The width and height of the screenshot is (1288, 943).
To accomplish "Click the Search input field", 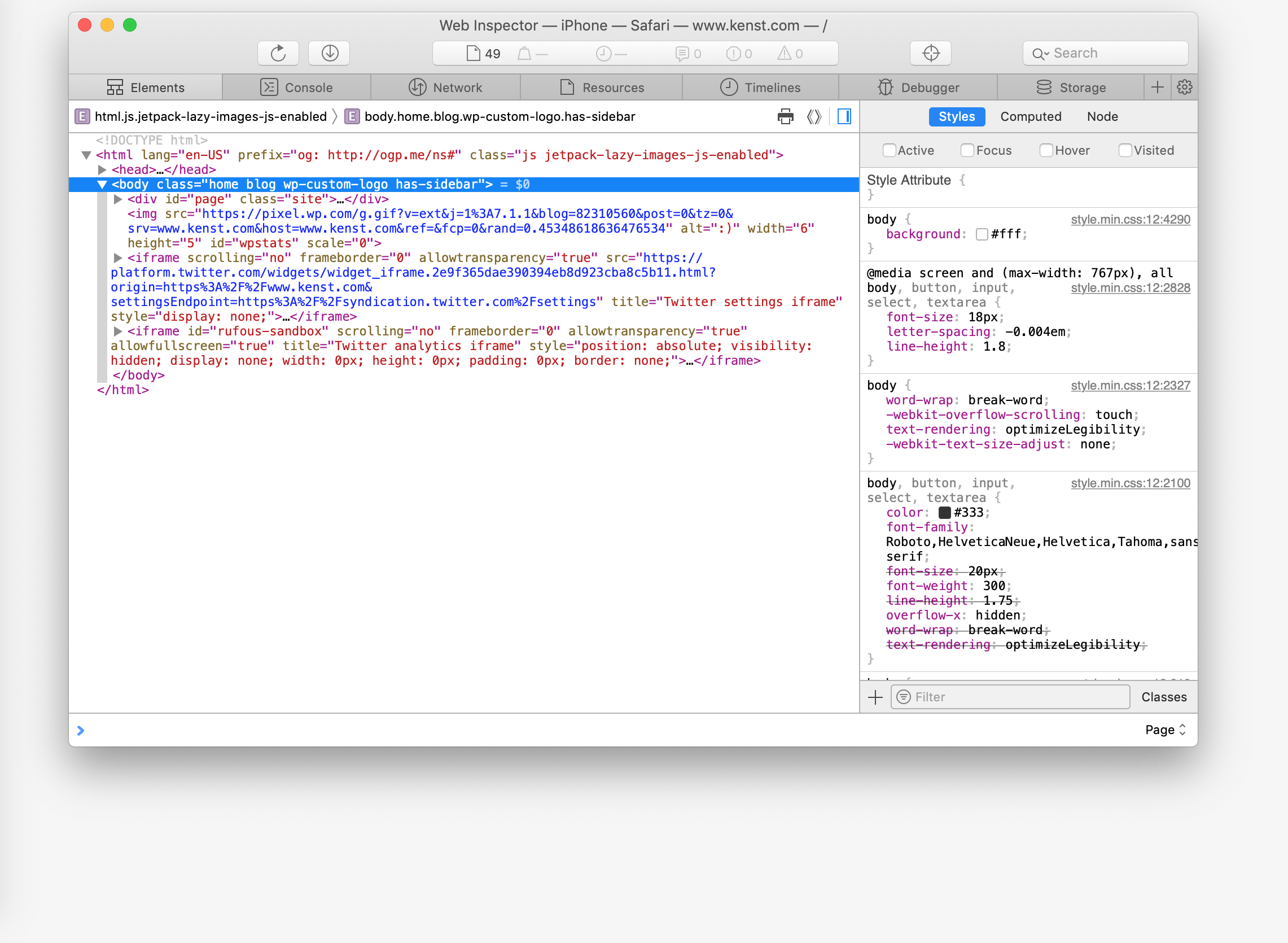I will point(1104,52).
